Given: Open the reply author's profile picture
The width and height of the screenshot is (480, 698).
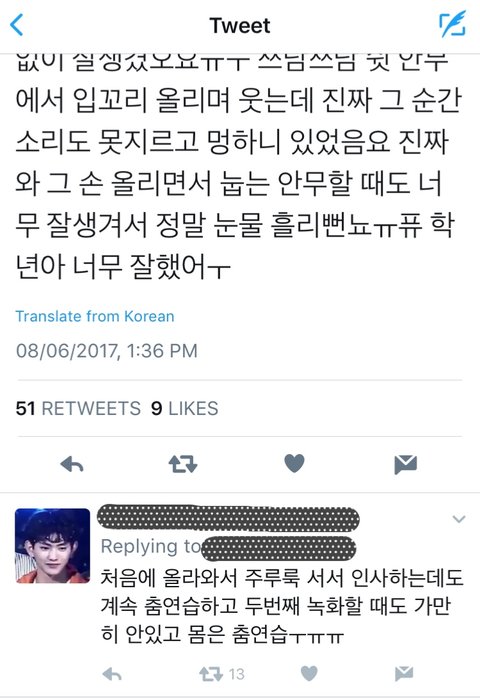Looking at the screenshot, I should tap(53, 546).
